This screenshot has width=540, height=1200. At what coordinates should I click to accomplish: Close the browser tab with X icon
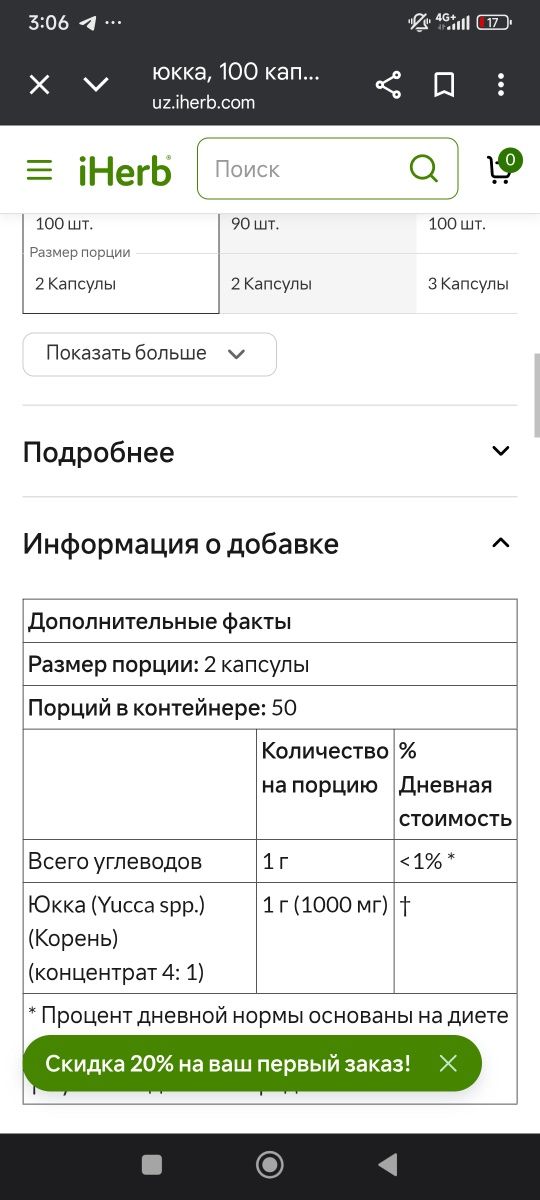39,85
